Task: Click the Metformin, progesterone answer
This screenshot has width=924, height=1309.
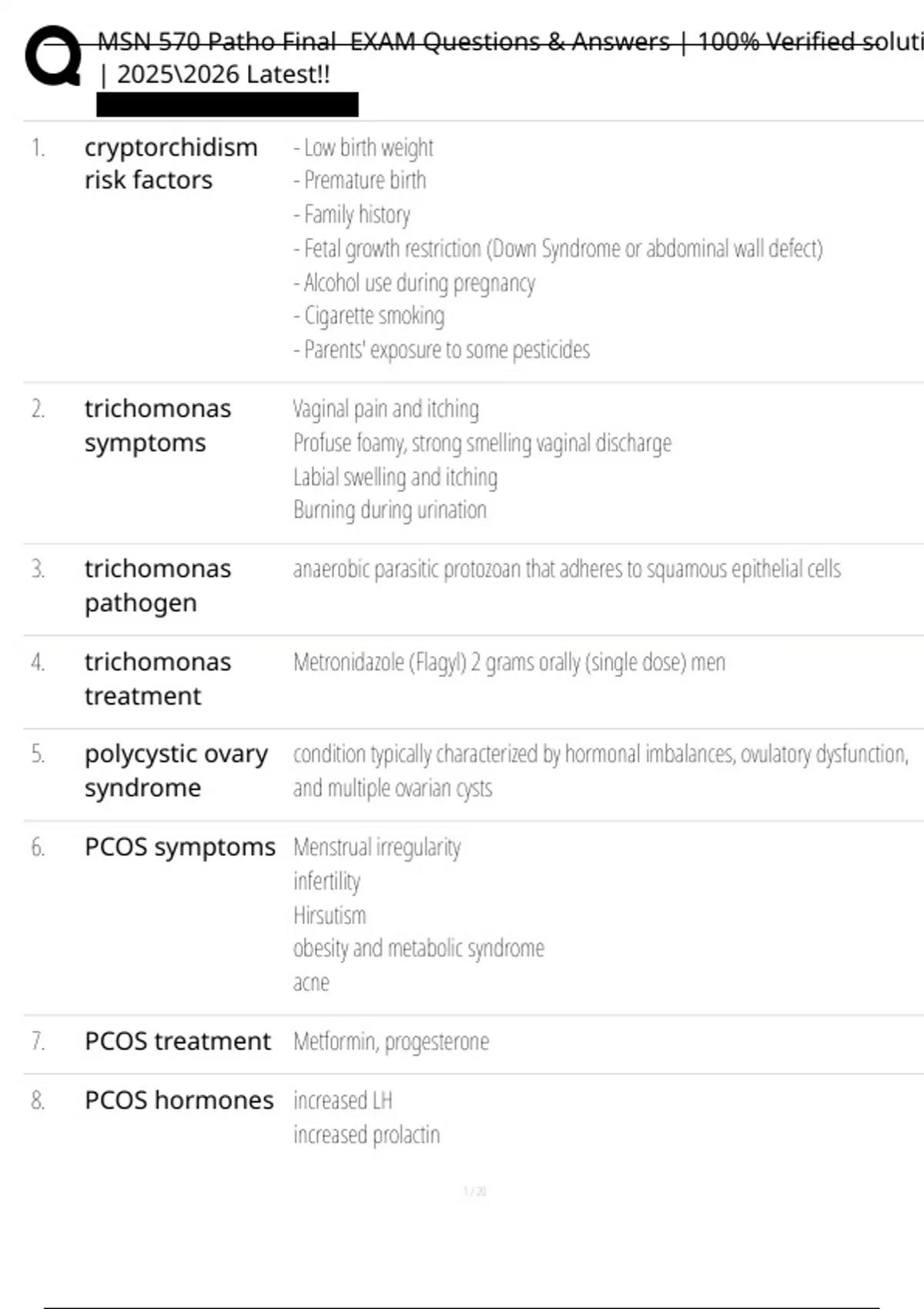Action: tap(391, 1042)
